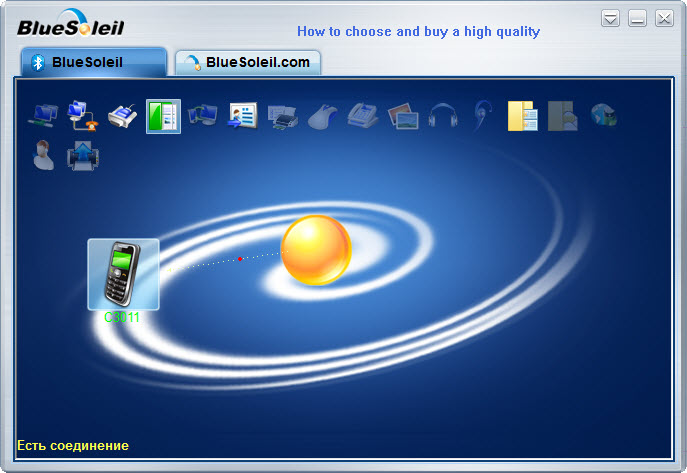
Task: Click the BlueSoleil logo
Action: point(71,24)
